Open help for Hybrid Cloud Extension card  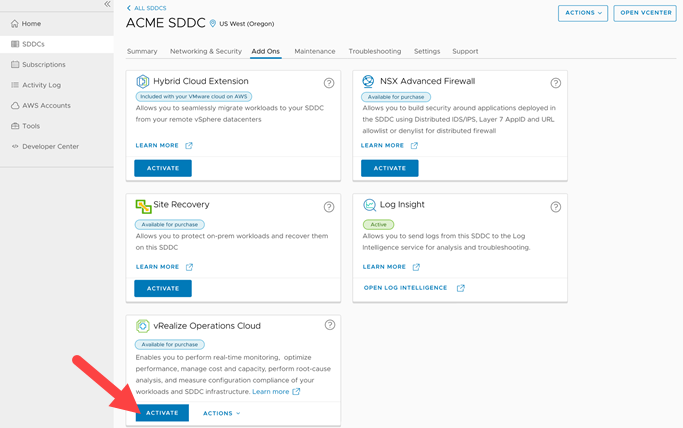[x=329, y=84]
